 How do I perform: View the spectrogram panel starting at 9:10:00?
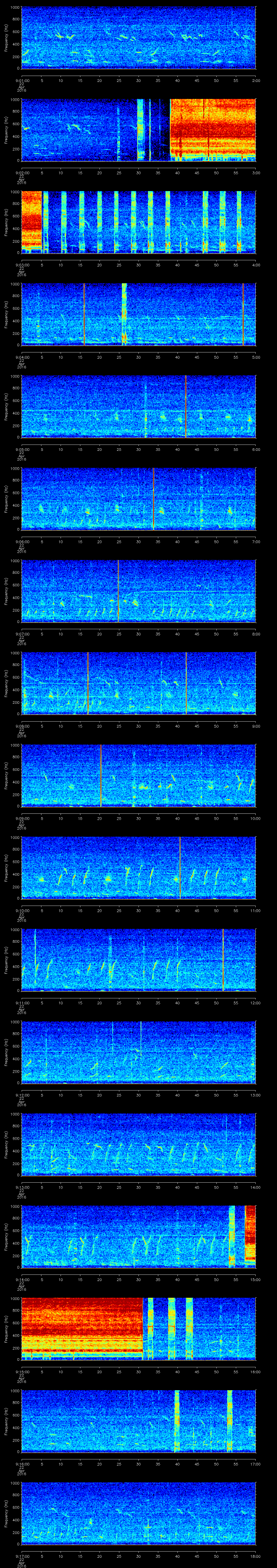(x=139, y=868)
